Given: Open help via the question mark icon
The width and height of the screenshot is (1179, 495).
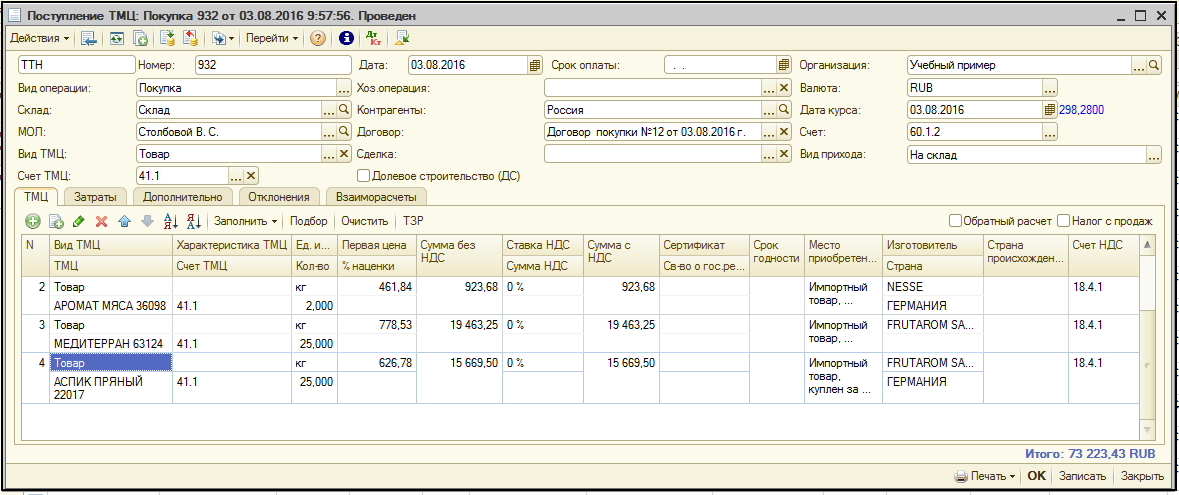Looking at the screenshot, I should [318, 39].
